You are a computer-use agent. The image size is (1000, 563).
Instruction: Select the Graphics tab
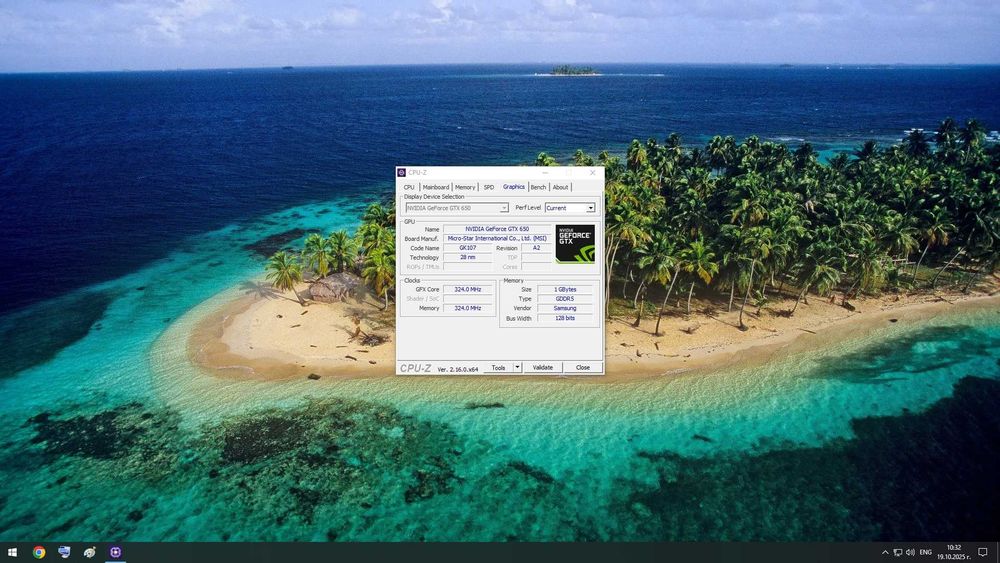click(513, 186)
